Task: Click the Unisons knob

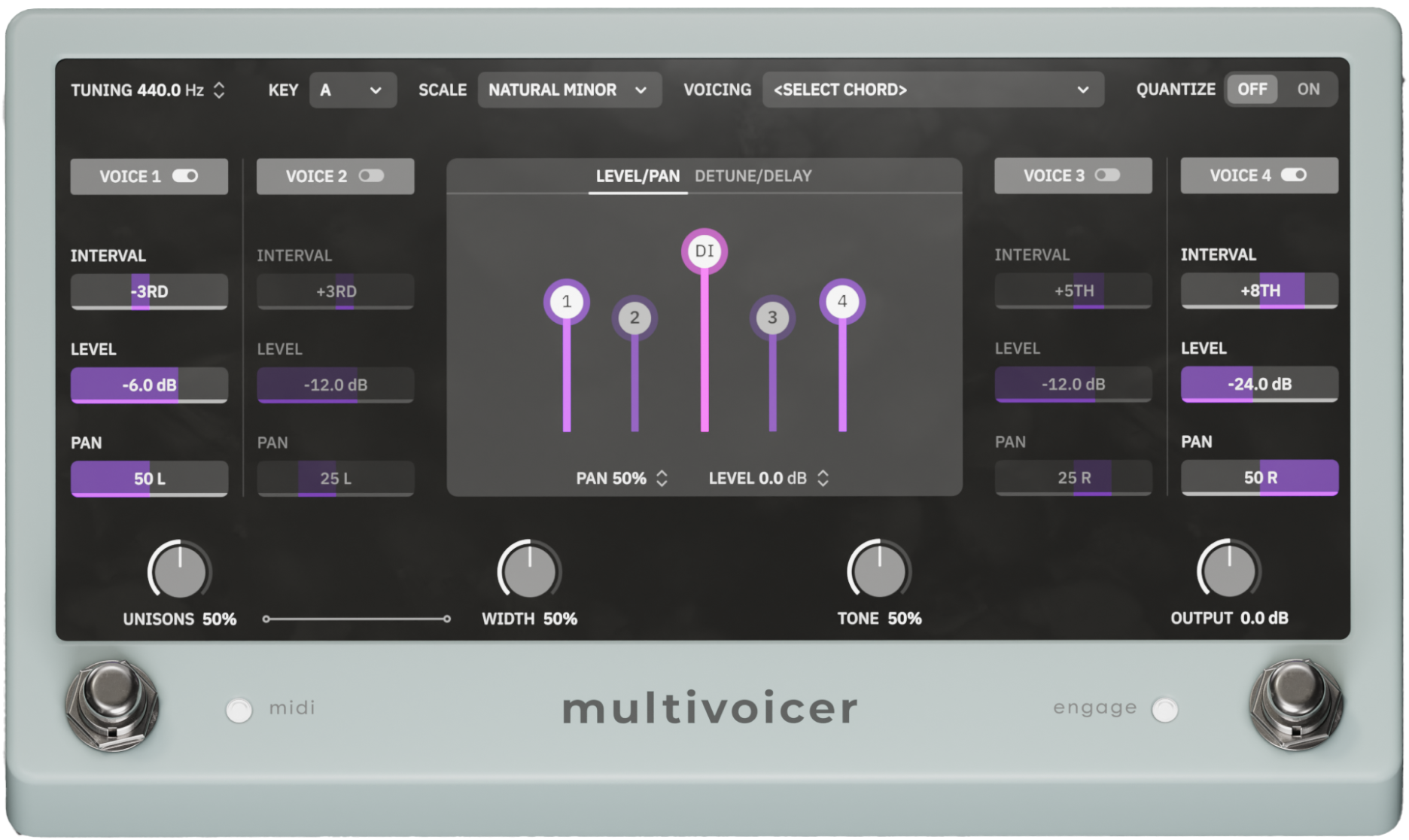Action: click(179, 571)
